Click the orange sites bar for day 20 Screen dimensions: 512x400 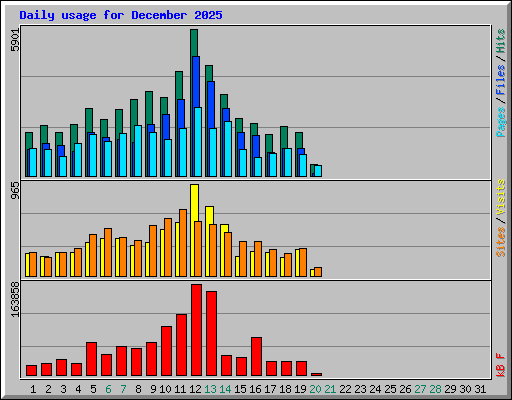tap(318, 272)
